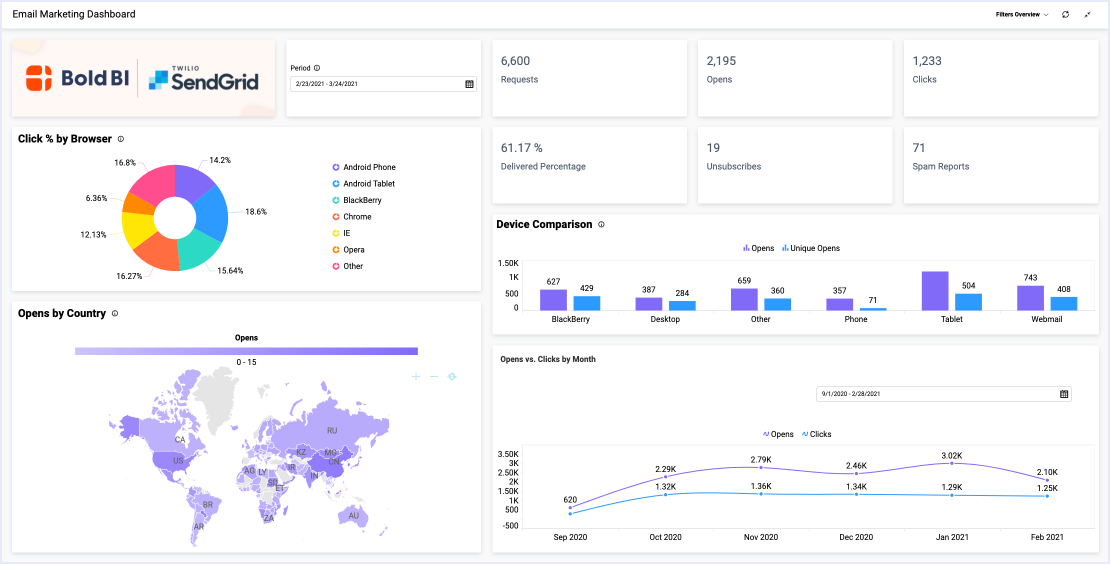The width and height of the screenshot is (1110, 564).
Task: Click the Requests KPI card
Action: tap(589, 78)
